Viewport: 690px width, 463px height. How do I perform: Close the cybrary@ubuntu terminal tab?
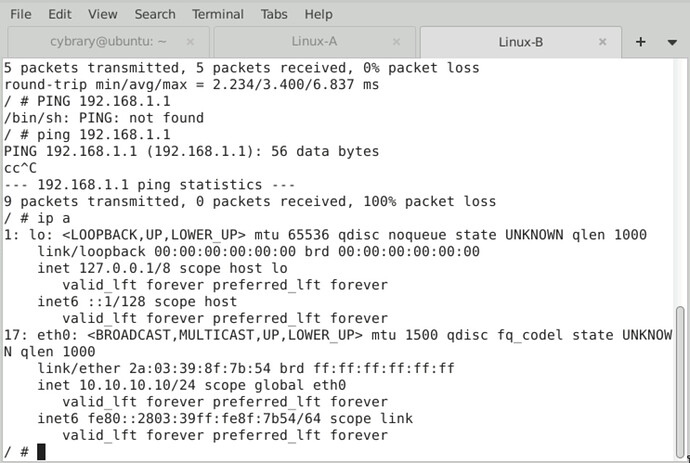[189, 42]
